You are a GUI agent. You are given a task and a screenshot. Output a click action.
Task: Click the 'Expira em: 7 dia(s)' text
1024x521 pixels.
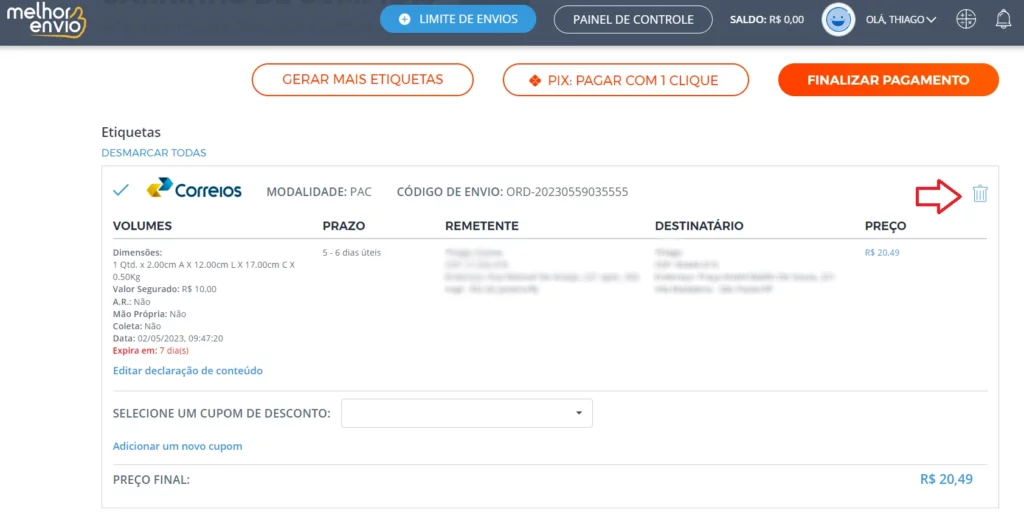(151, 351)
